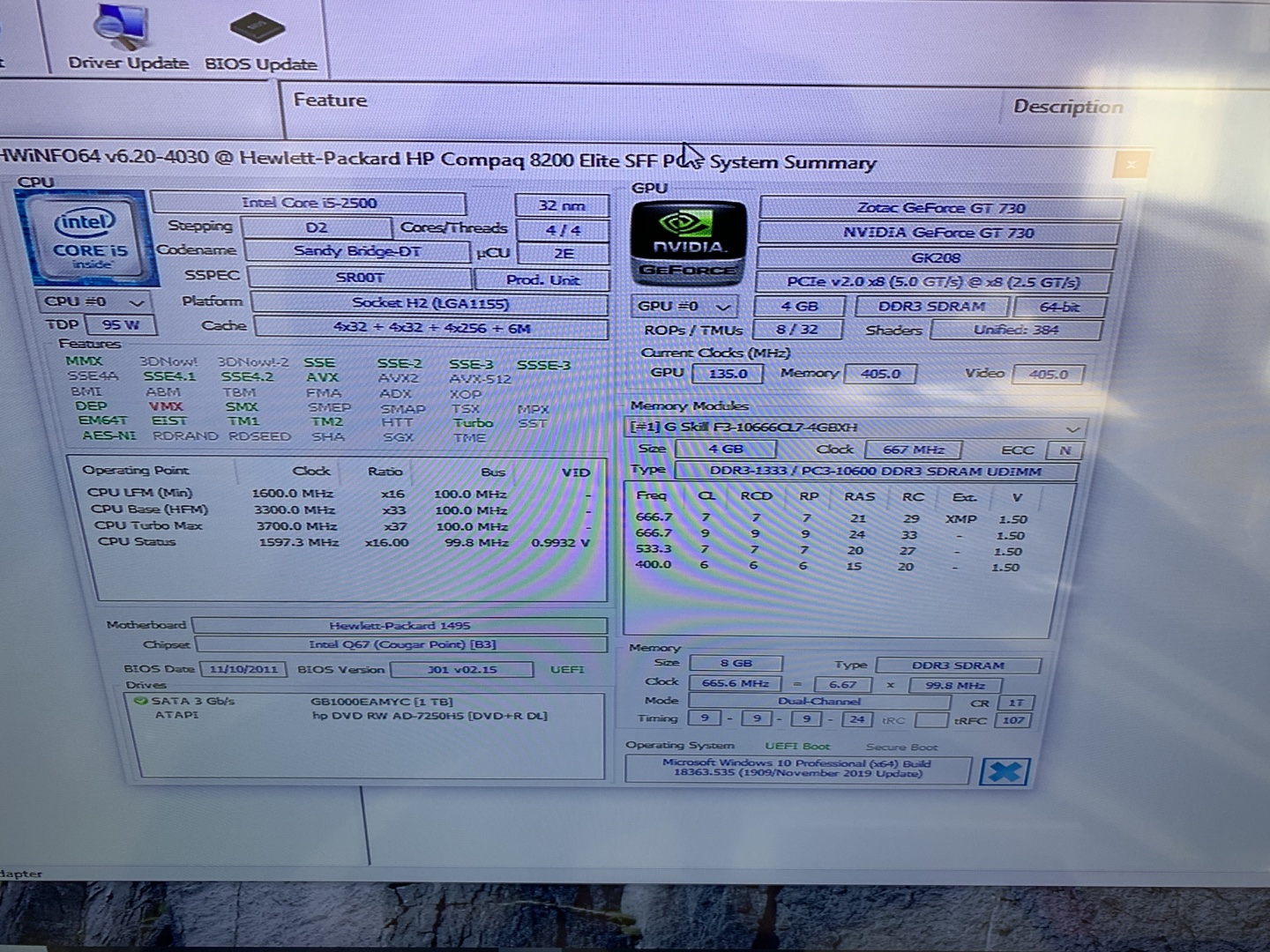1270x952 pixels.
Task: Click the blue X button beside the OS box
Action: tap(1004, 772)
